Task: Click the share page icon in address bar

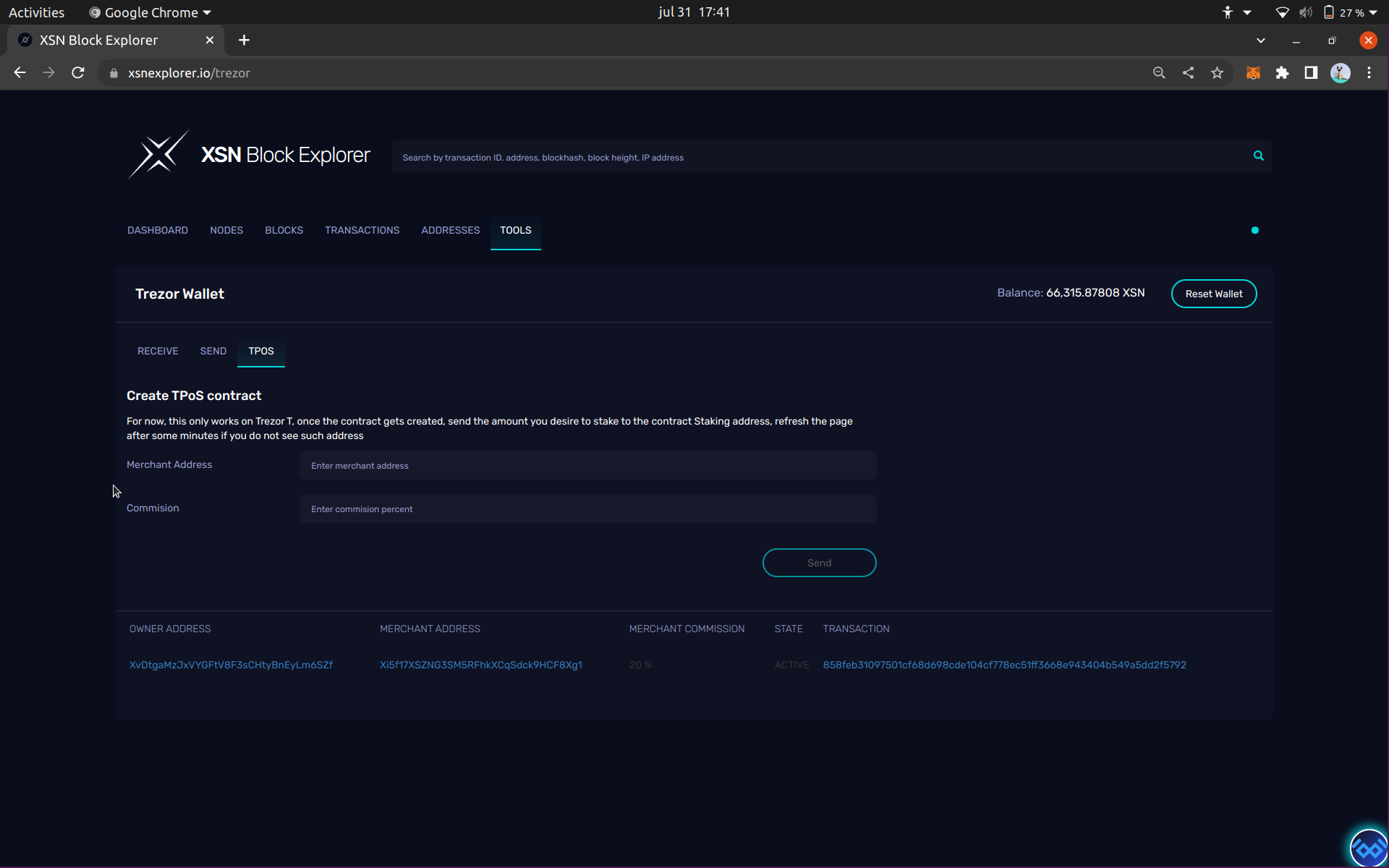Action: [x=1188, y=73]
